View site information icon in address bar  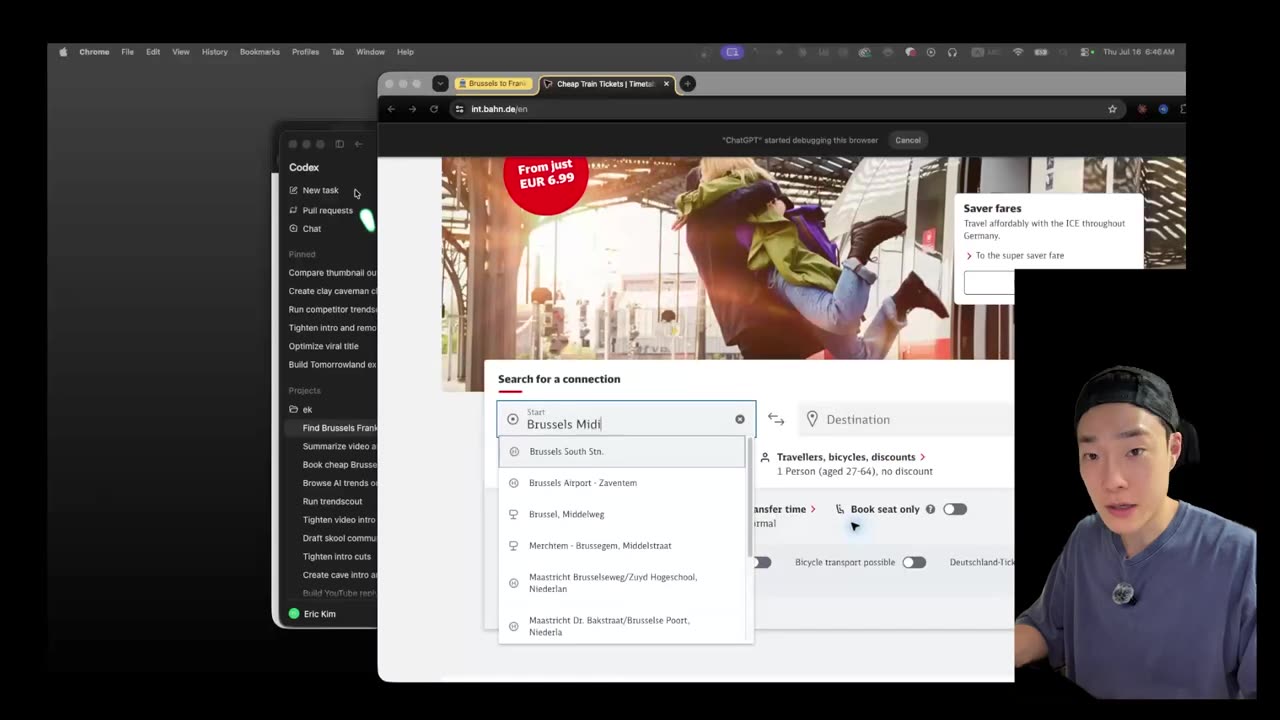pyautogui.click(x=460, y=109)
